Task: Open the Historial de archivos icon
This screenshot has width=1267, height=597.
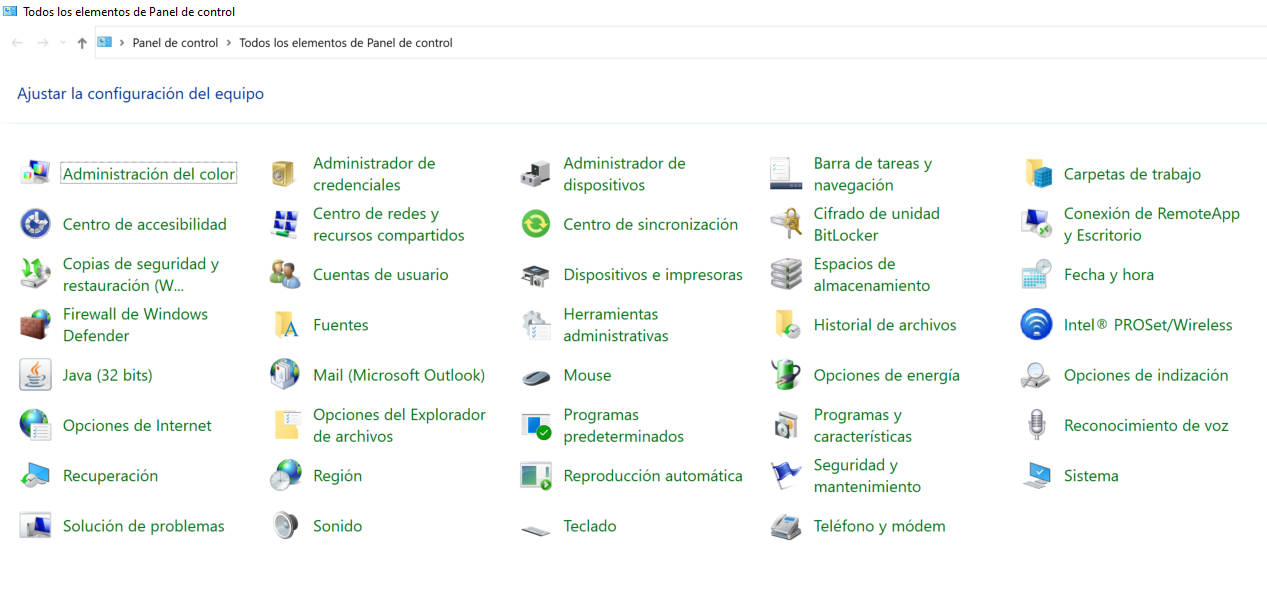Action: (x=786, y=325)
